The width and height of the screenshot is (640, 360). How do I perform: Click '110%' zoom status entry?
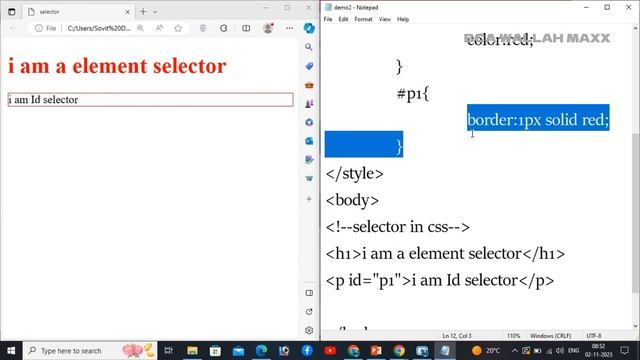[513, 336]
